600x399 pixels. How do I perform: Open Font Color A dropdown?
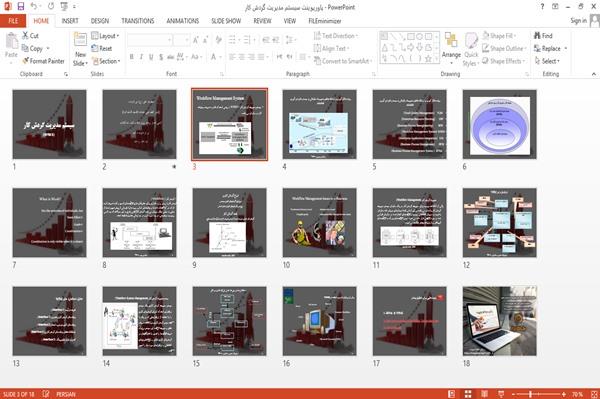point(220,57)
